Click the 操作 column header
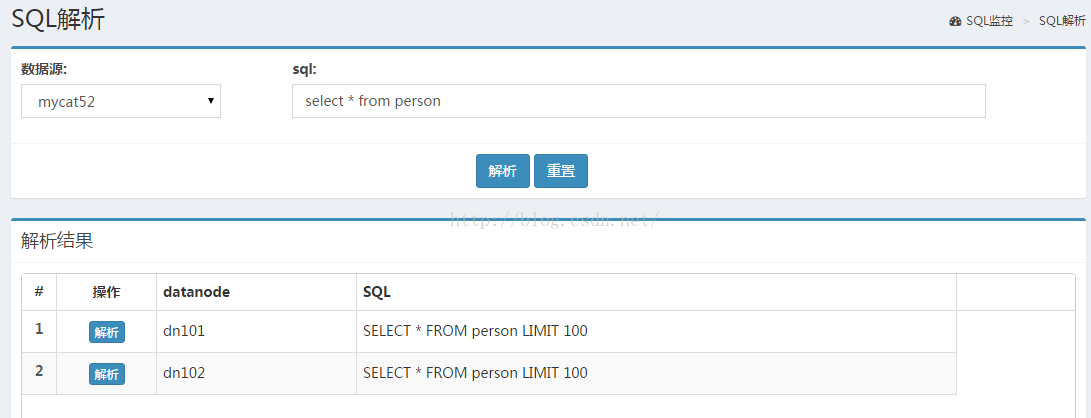 (106, 292)
